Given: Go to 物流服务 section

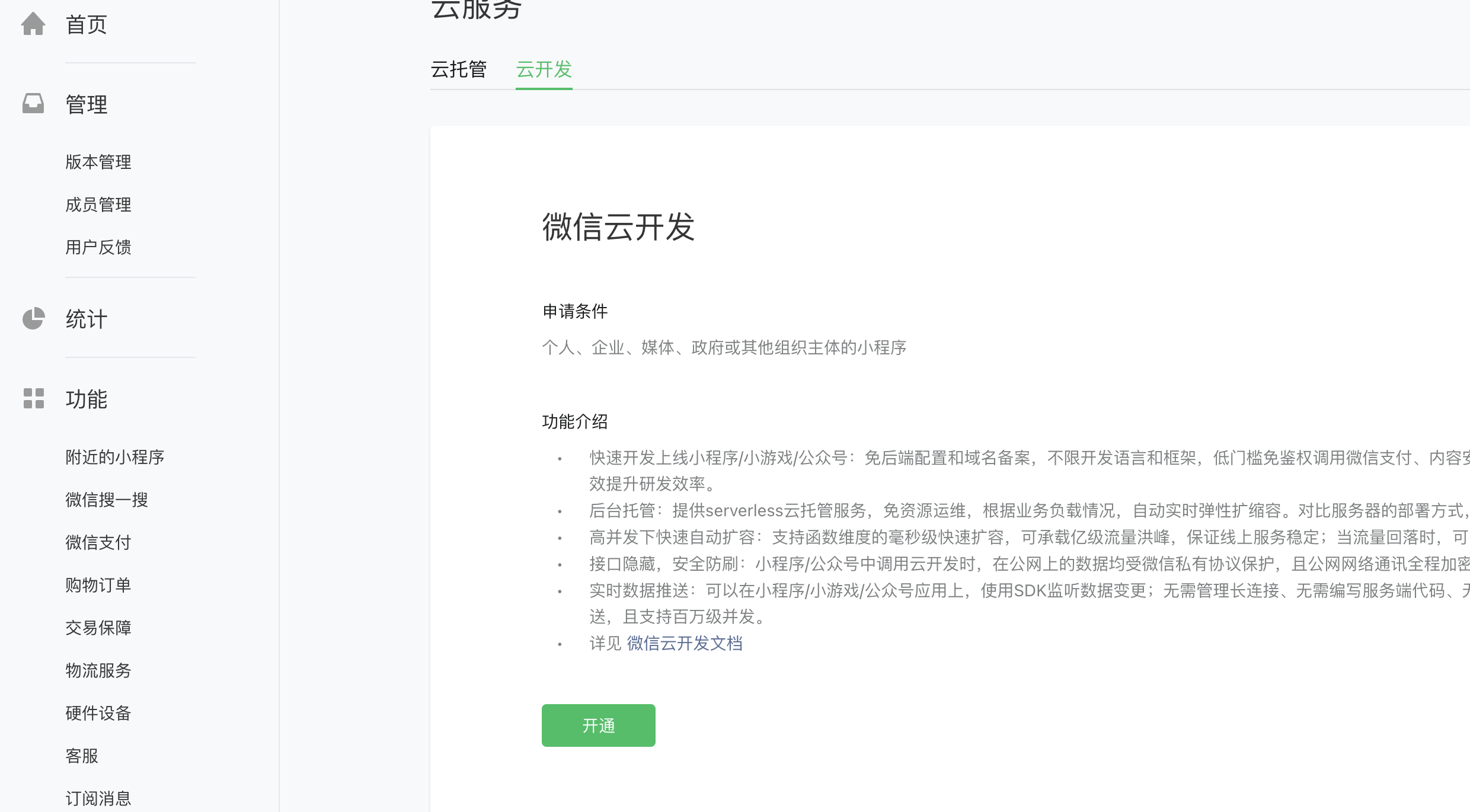Looking at the screenshot, I should [x=98, y=670].
